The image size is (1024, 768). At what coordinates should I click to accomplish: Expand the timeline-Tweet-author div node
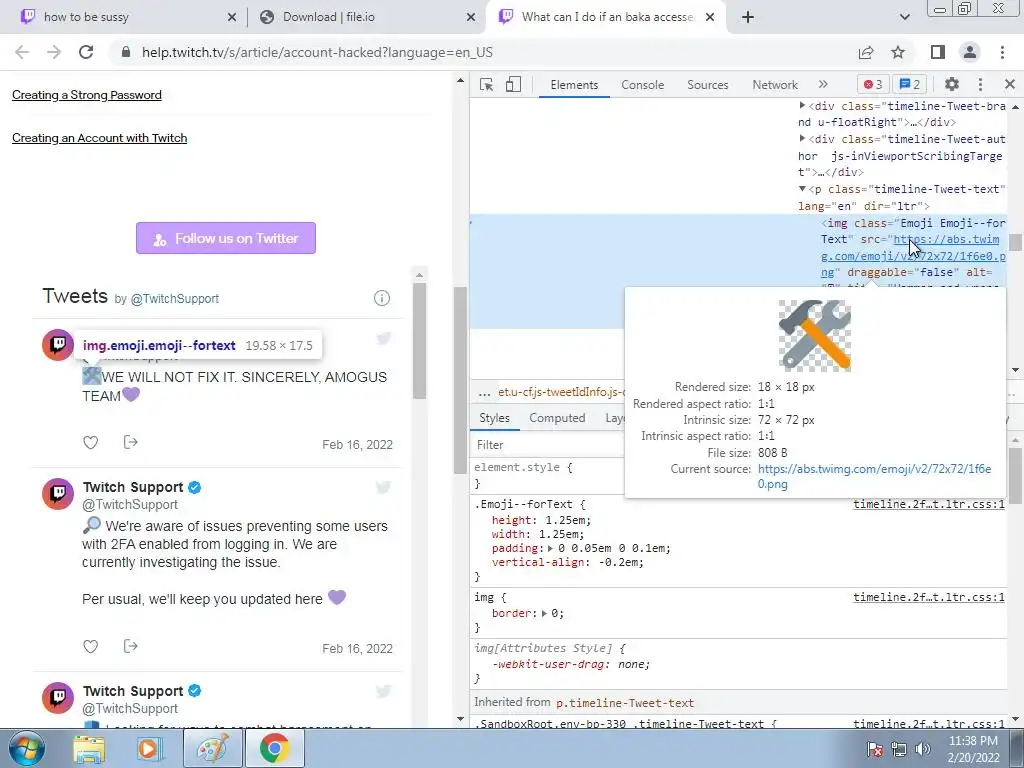(802, 138)
